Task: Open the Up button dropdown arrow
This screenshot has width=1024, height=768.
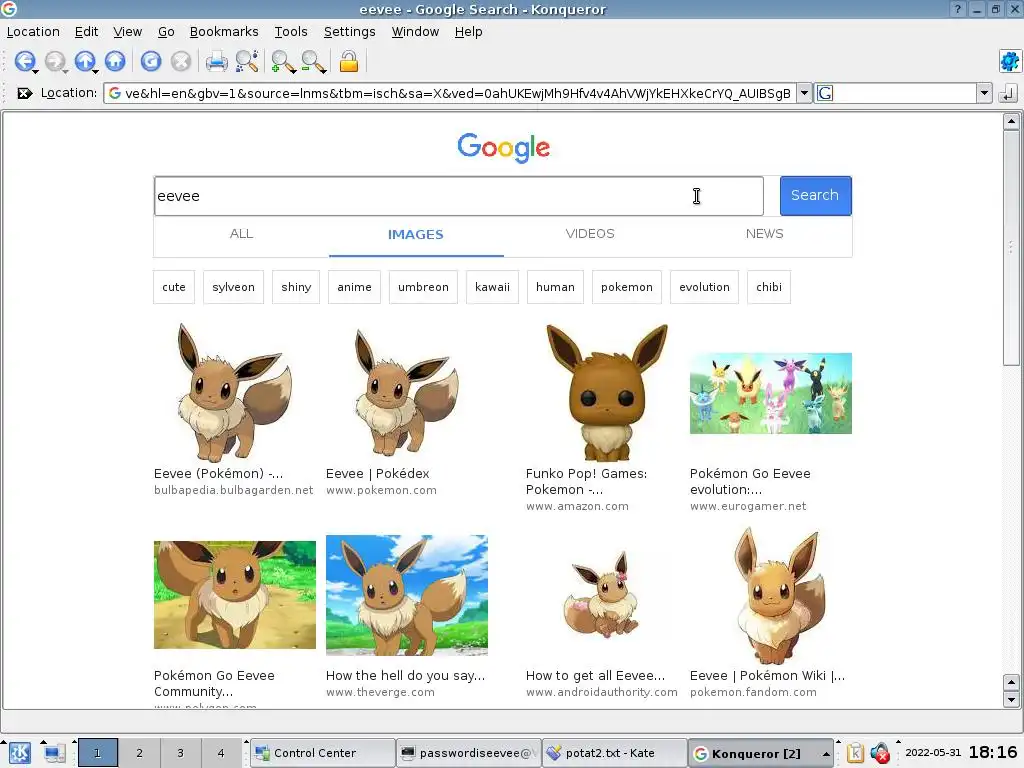Action: tap(96, 71)
